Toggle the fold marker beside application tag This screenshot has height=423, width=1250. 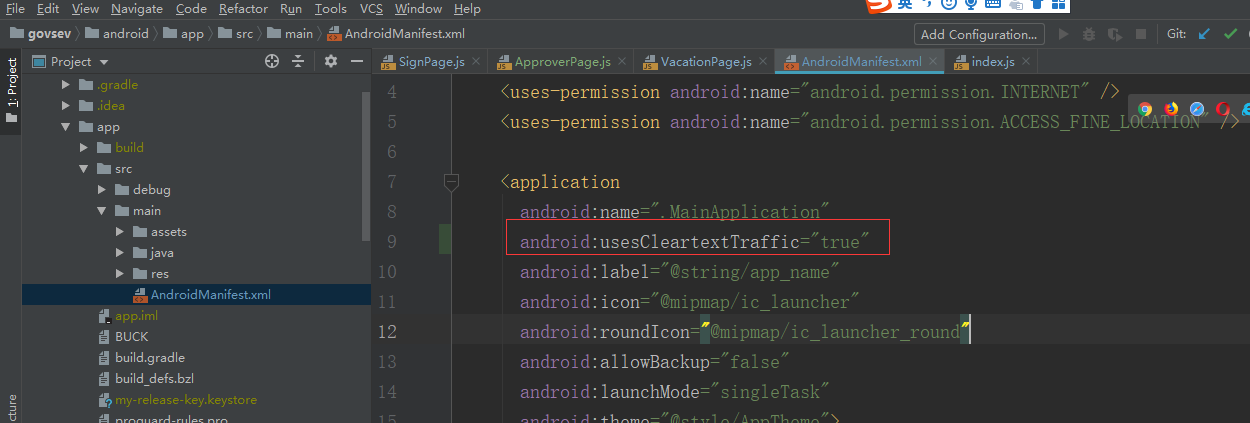click(451, 182)
